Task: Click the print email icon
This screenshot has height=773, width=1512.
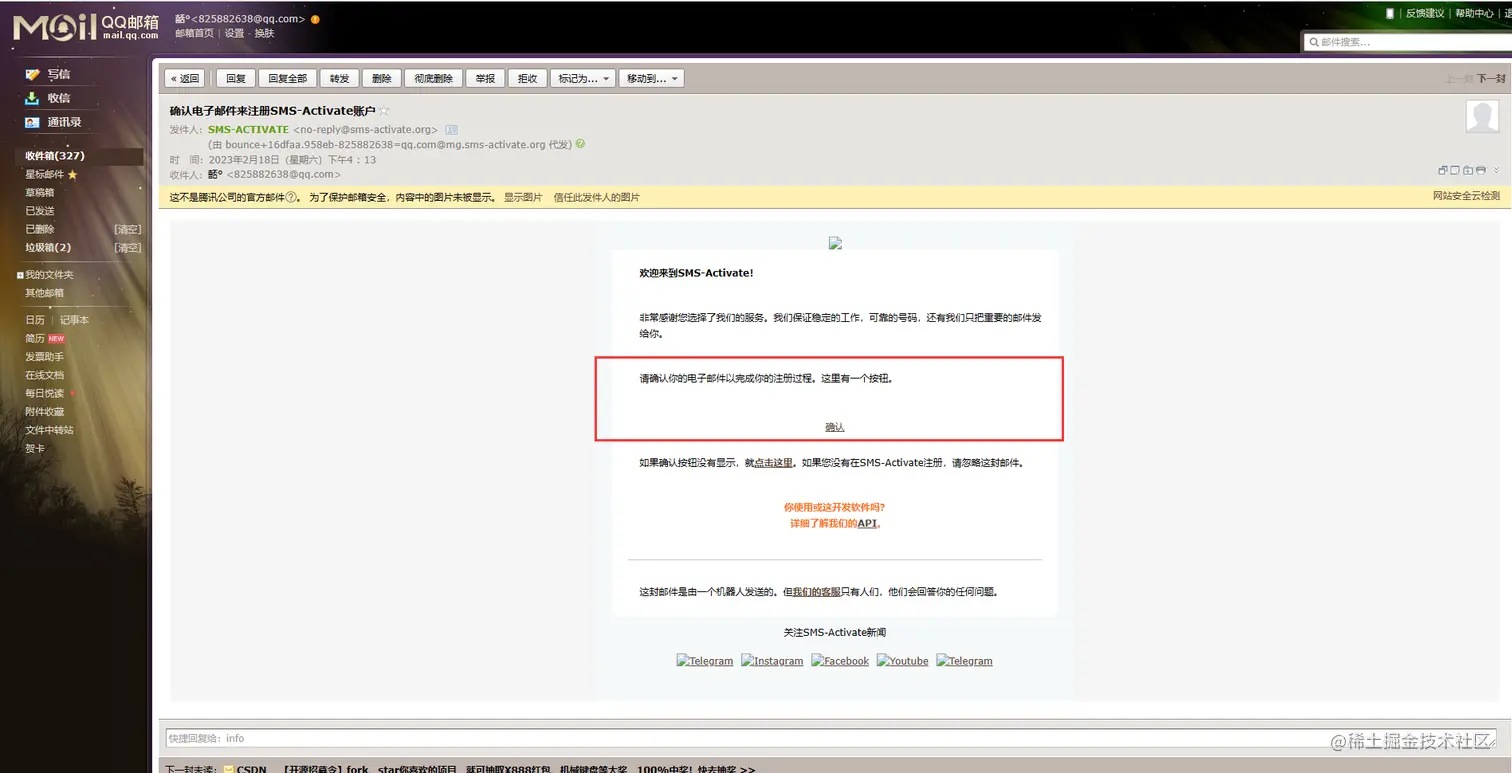Action: tap(1481, 171)
